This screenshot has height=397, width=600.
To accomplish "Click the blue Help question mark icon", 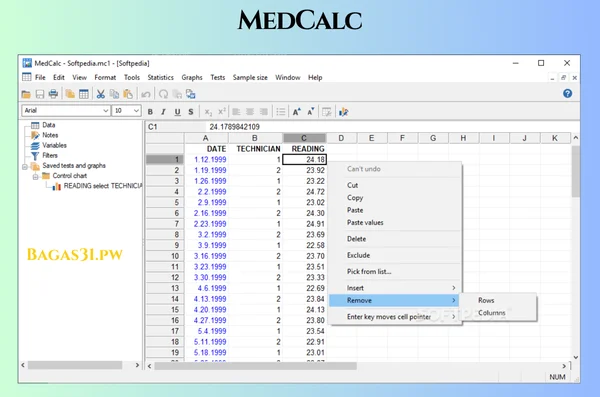I will 567,93.
